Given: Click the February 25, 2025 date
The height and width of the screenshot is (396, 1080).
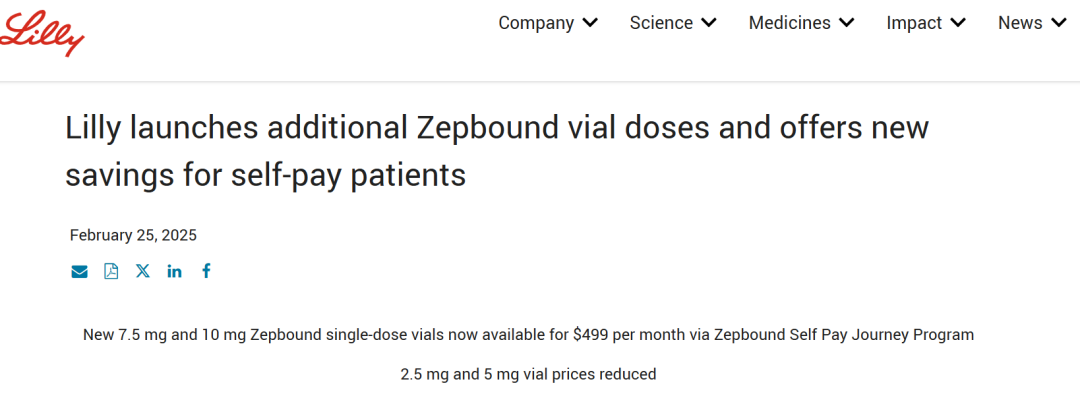Looking at the screenshot, I should [133, 236].
